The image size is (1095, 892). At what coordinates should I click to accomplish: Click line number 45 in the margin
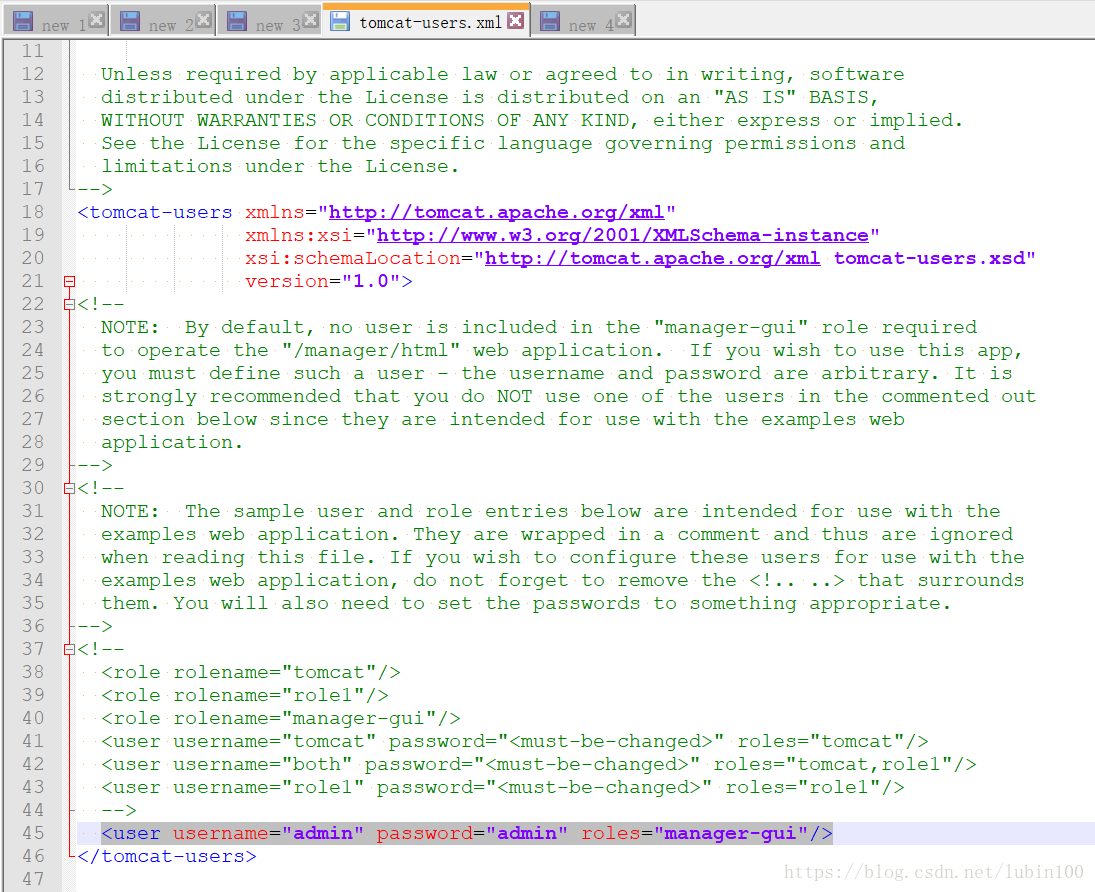(x=33, y=833)
